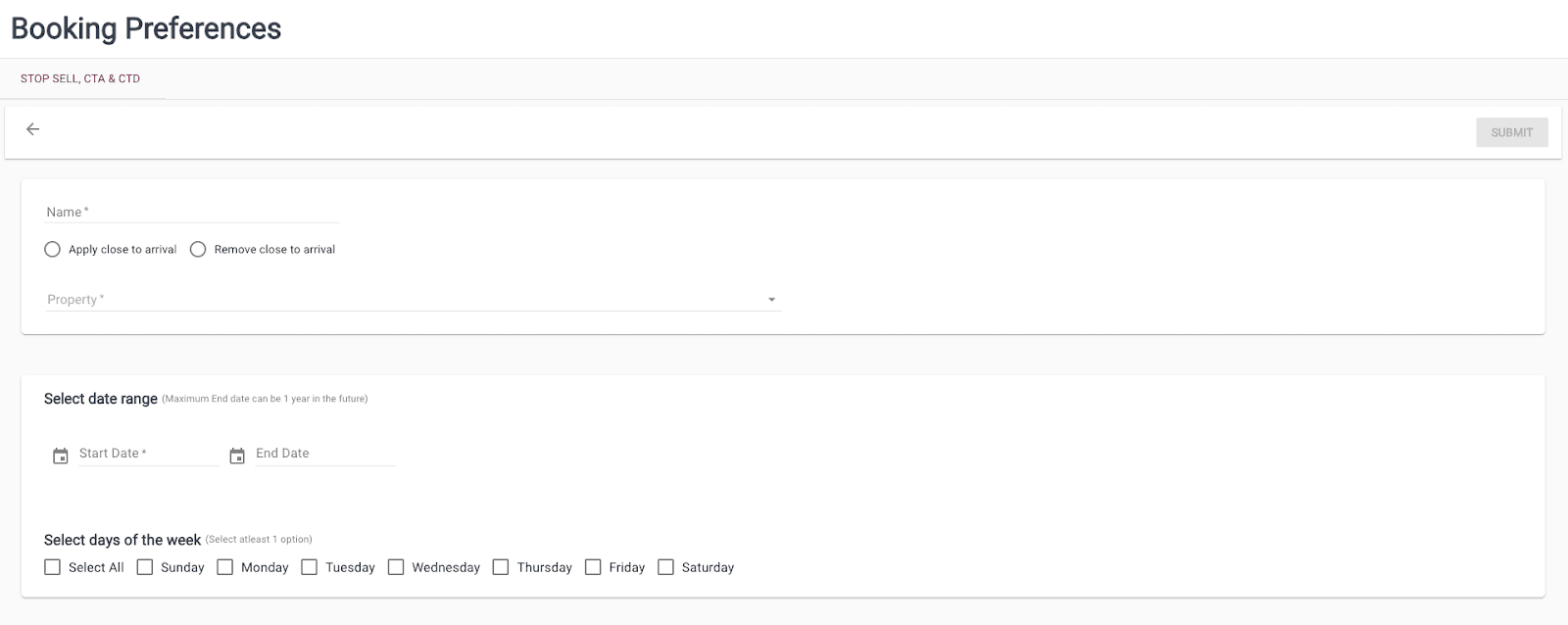Check the Select All checkbox
1568x625 pixels.
coord(53,567)
